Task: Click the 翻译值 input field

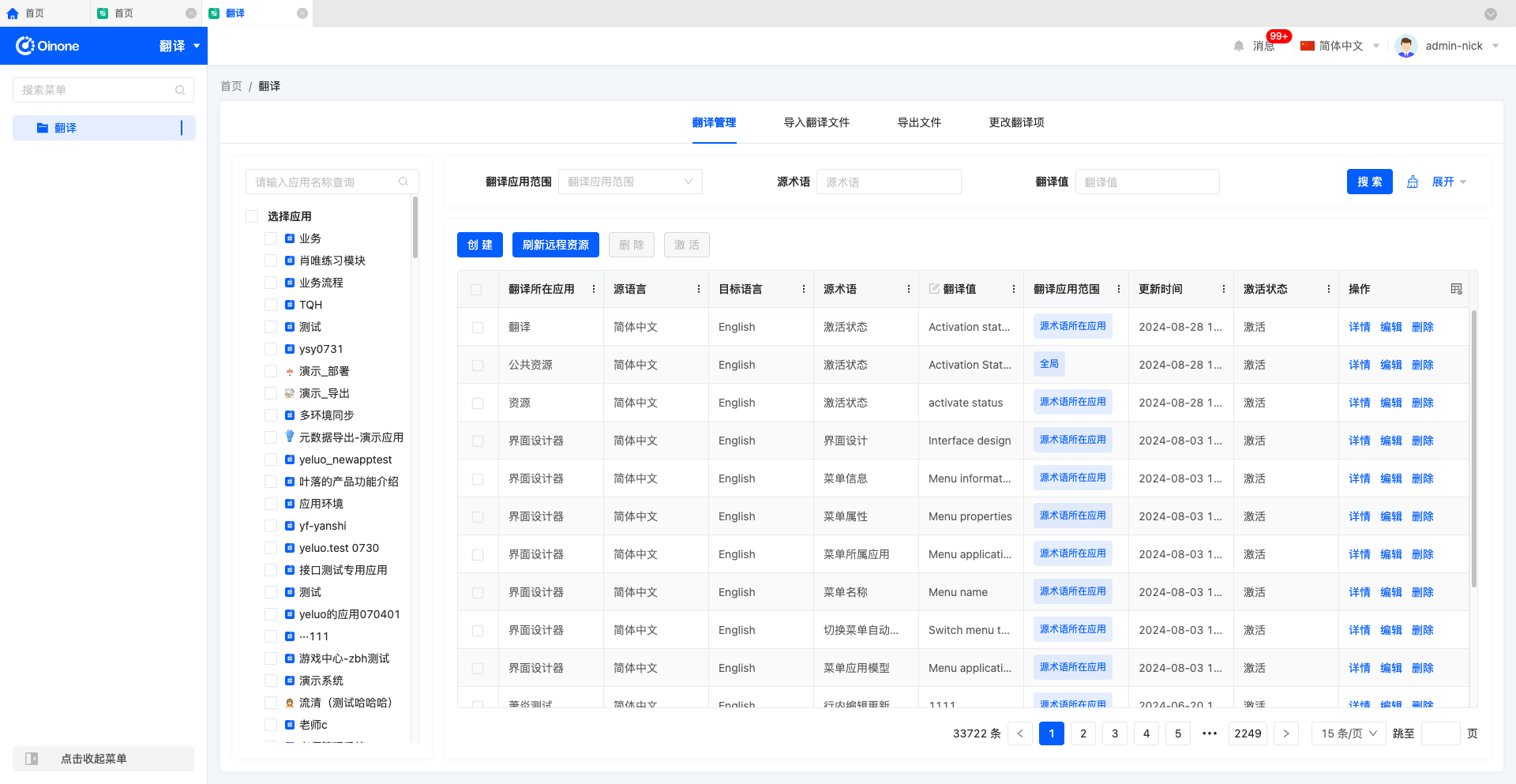Action: point(1147,182)
